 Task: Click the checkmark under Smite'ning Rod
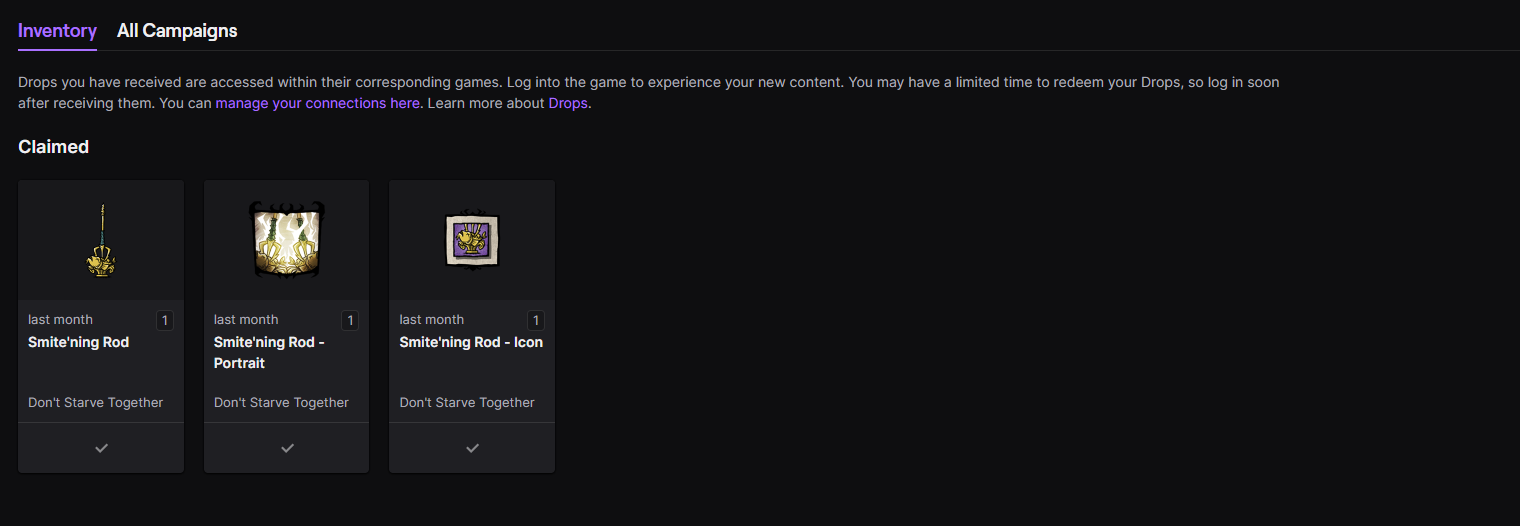(101, 448)
